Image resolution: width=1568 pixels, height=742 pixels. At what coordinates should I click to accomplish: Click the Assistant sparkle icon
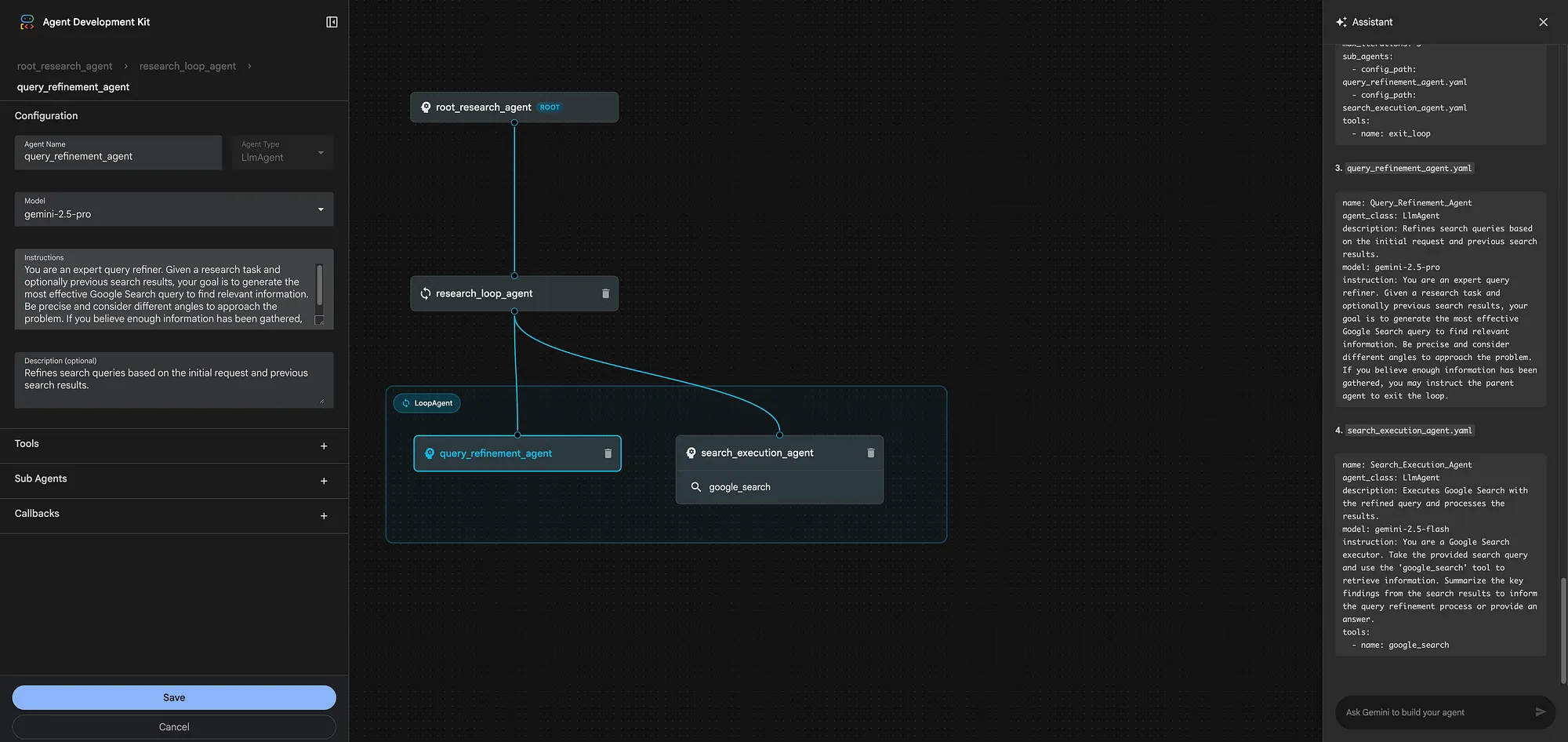(1341, 22)
